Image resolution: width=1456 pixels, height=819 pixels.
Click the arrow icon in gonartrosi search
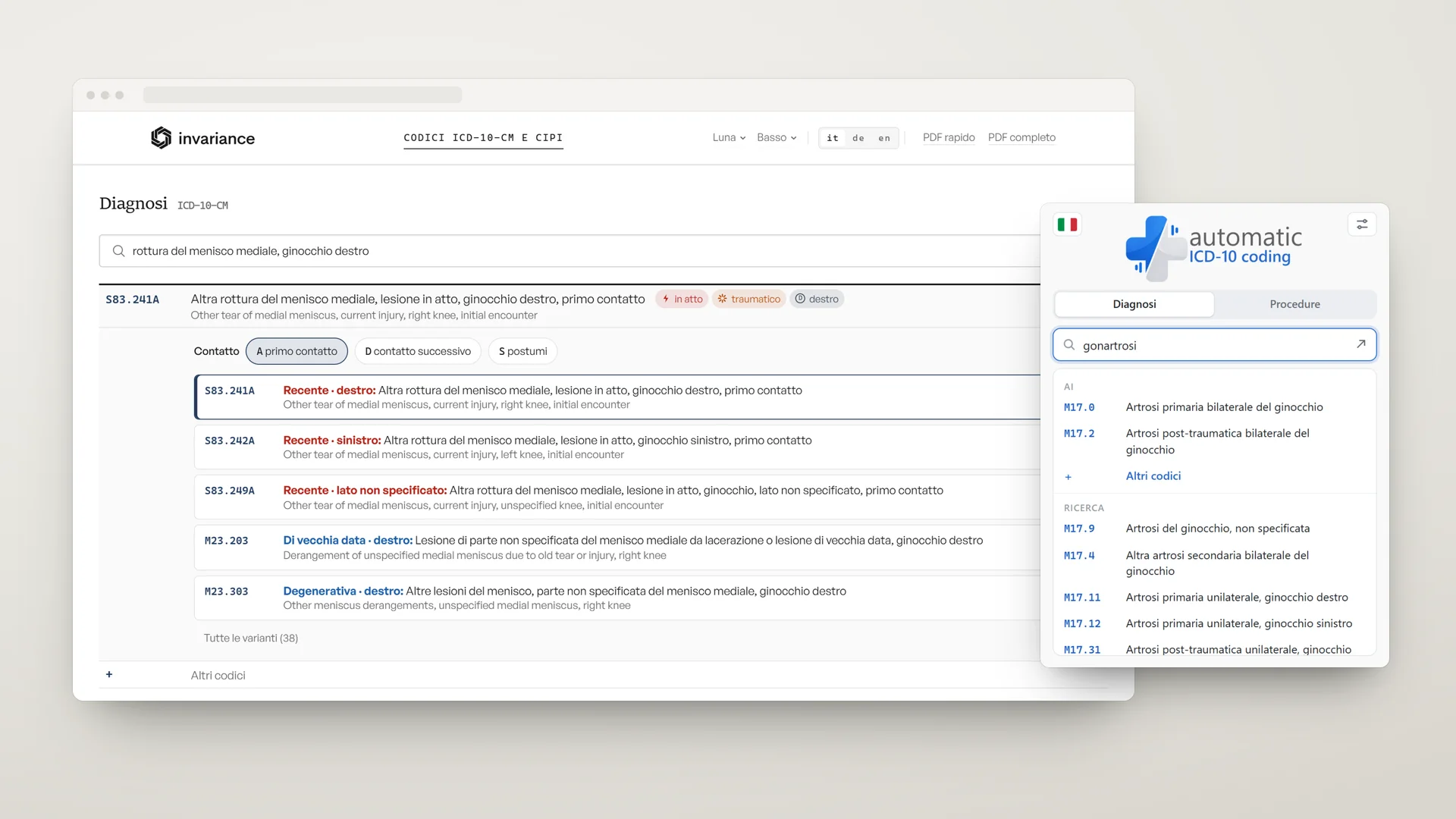pos(1361,344)
